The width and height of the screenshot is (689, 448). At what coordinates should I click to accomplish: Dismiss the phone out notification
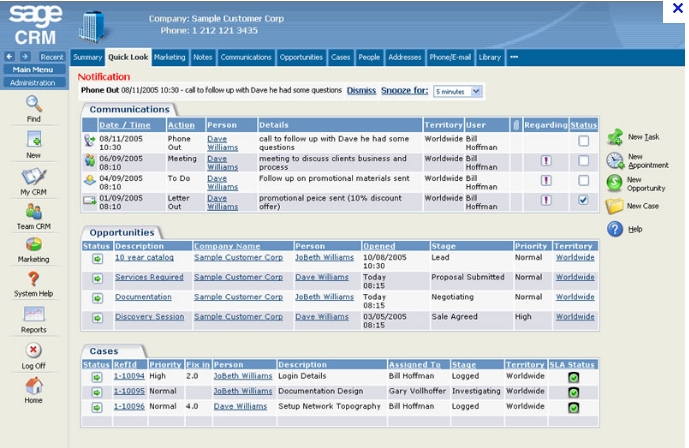click(x=361, y=90)
